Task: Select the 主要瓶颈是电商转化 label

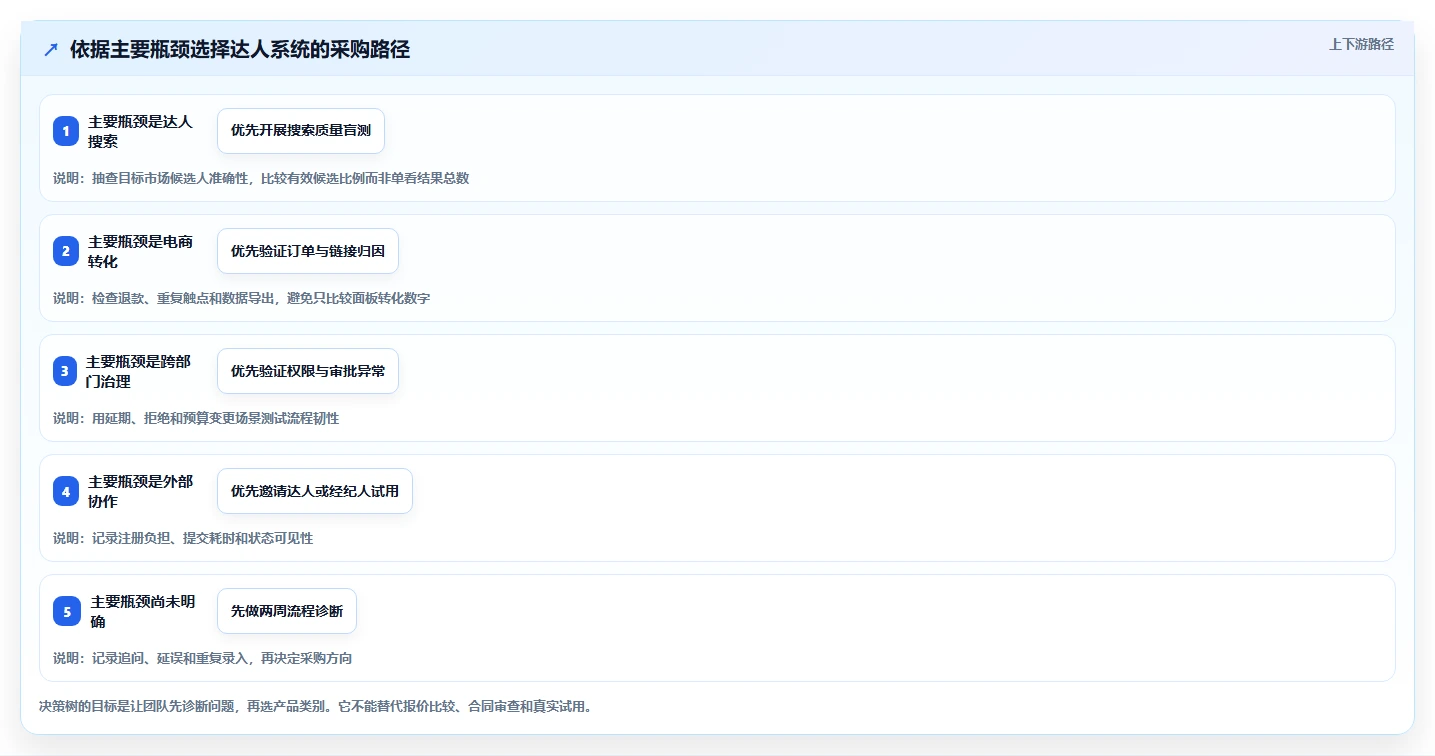Action: tap(140, 251)
